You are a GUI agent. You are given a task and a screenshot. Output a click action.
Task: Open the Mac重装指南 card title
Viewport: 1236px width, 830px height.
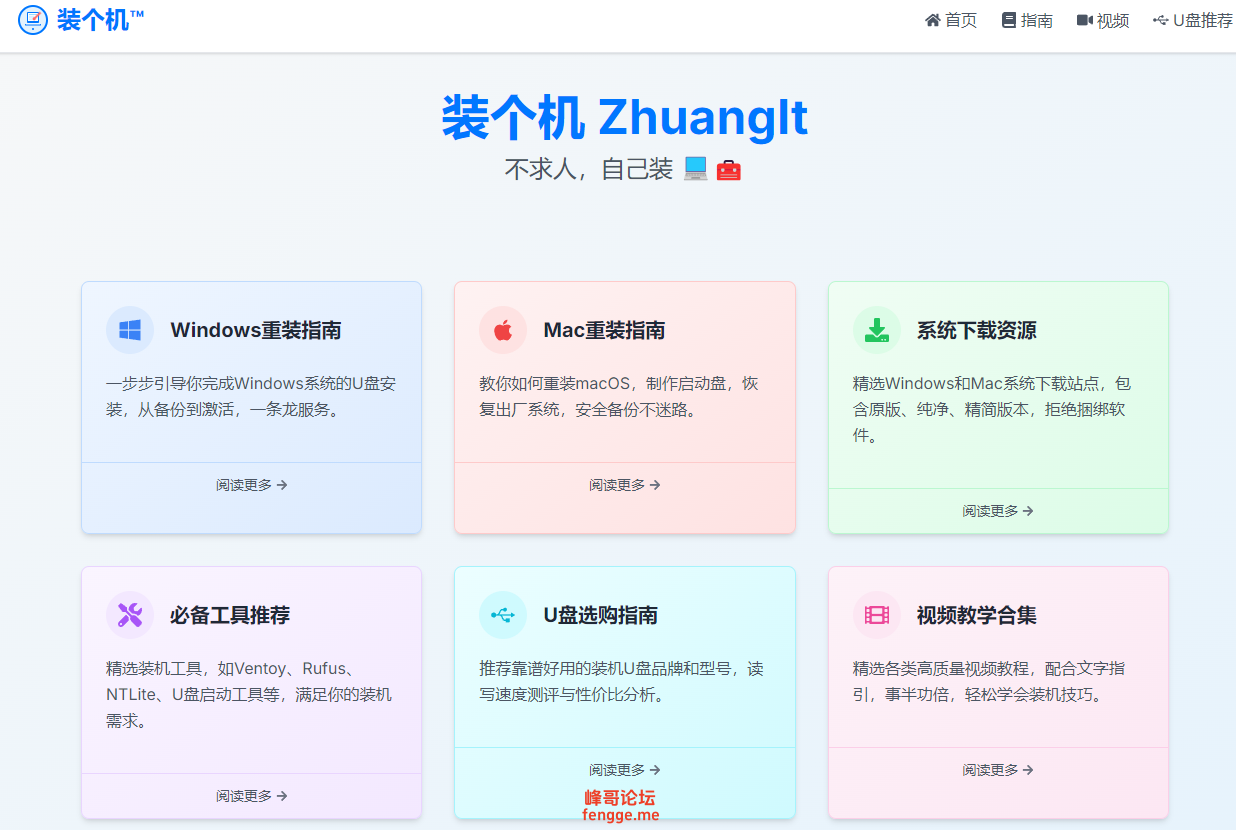coord(605,330)
